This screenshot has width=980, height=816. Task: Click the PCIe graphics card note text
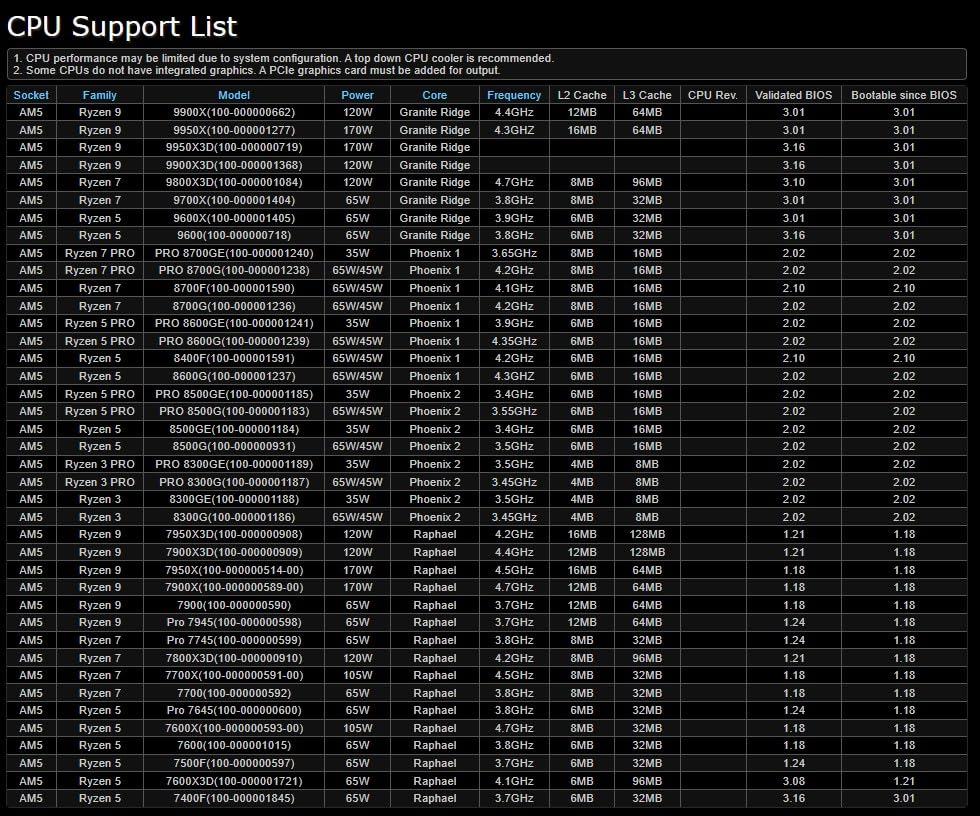(x=257, y=71)
